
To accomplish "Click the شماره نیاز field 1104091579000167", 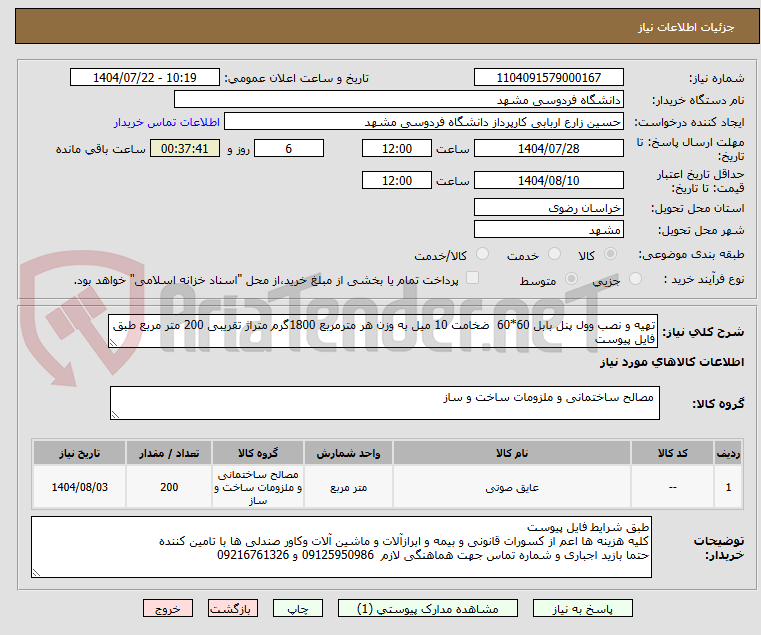I will pyautogui.click(x=548, y=78).
